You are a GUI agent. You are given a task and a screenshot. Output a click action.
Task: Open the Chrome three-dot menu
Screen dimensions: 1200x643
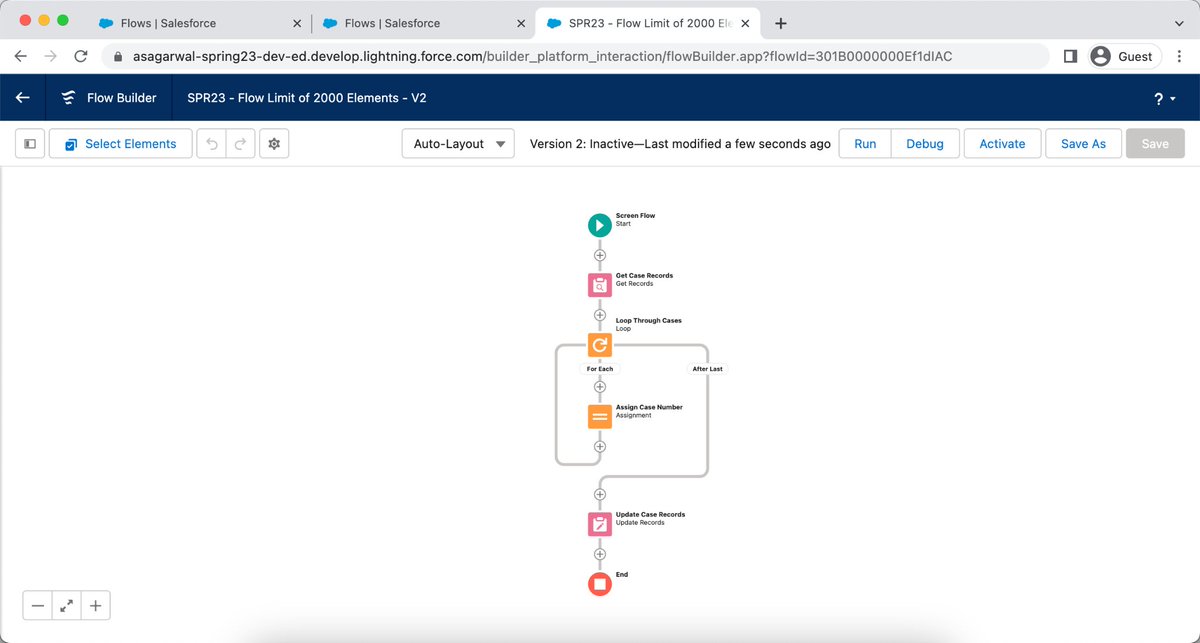coord(1180,57)
